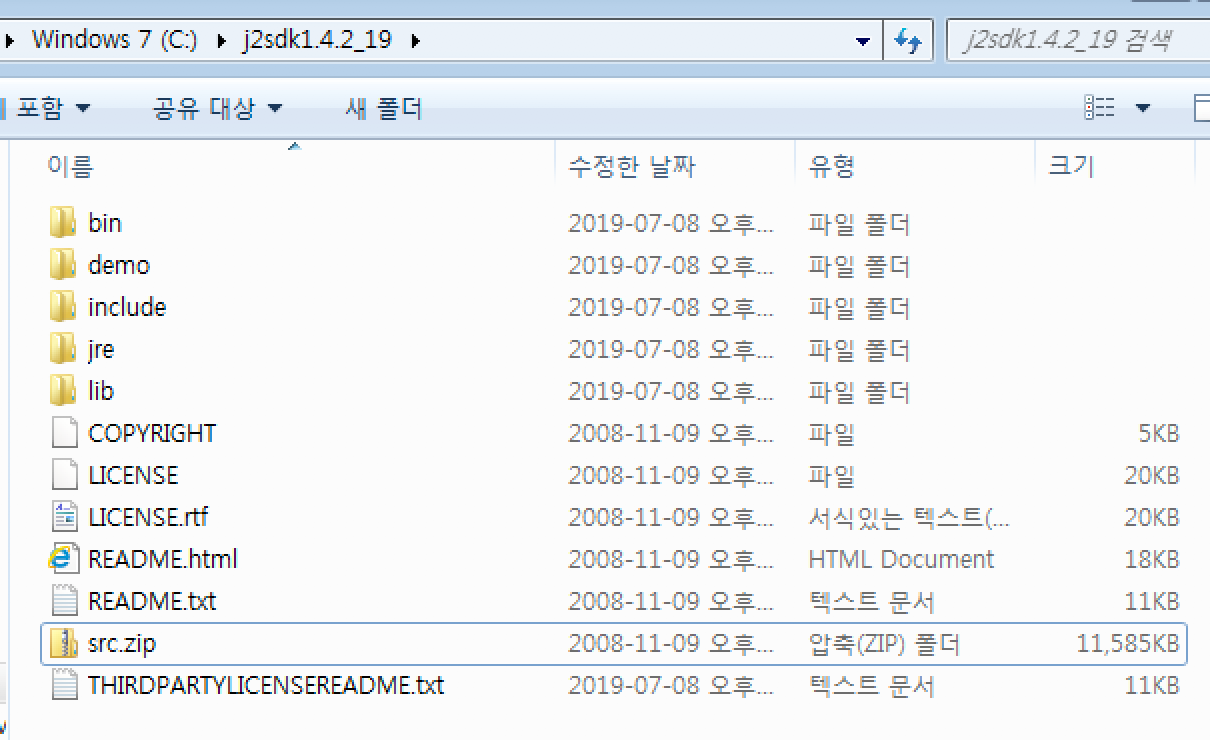Select the file name src.zip
Screen dimensions: 1210x740
coord(122,643)
